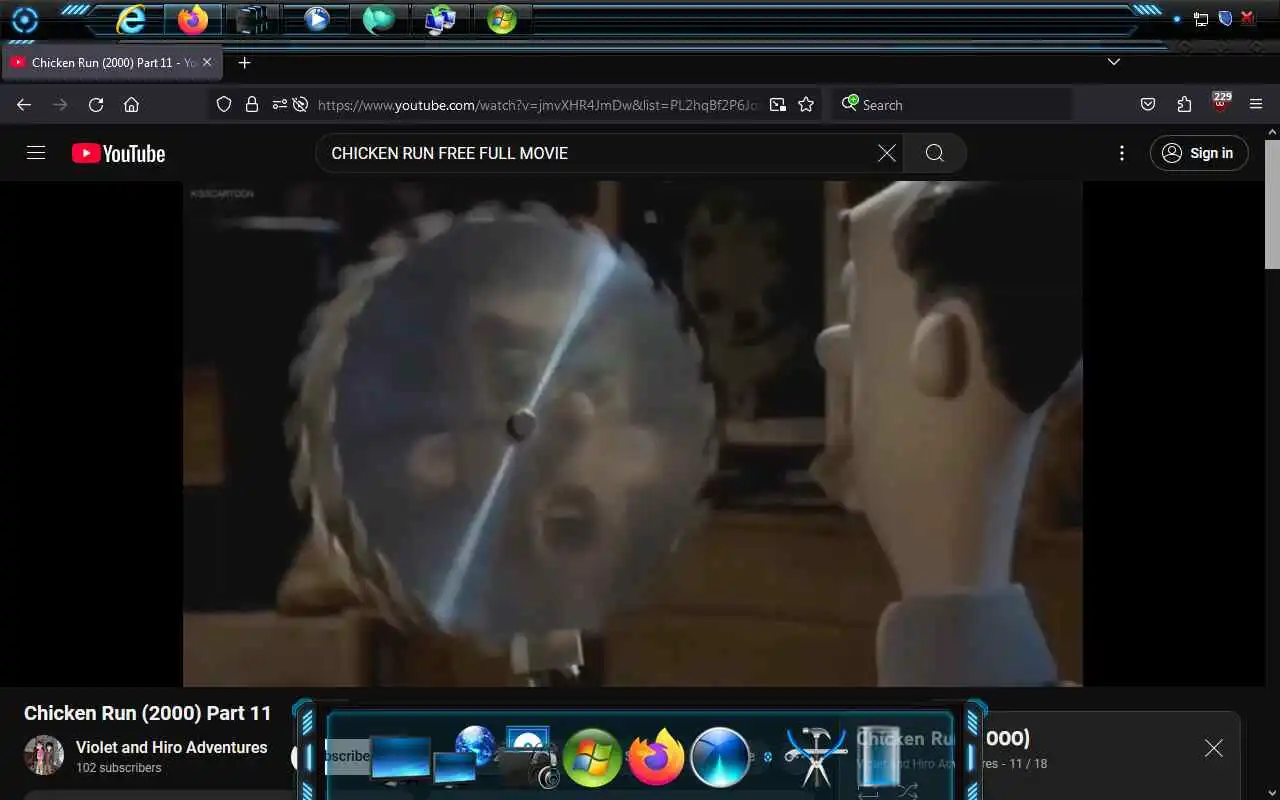Open tracking protection shield in address bar
Viewport: 1280px width, 800px height.
[224, 105]
